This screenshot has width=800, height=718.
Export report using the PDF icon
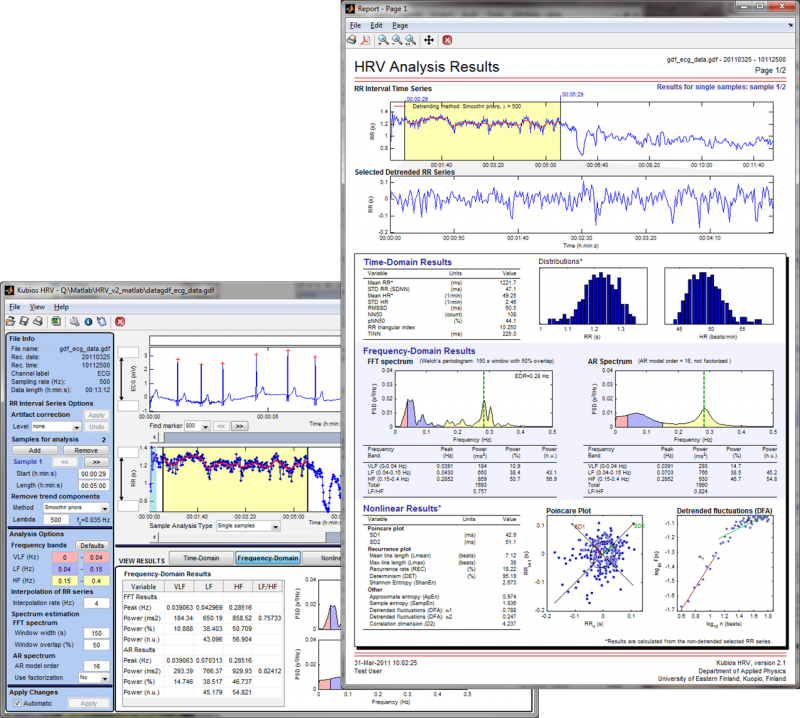tap(366, 40)
